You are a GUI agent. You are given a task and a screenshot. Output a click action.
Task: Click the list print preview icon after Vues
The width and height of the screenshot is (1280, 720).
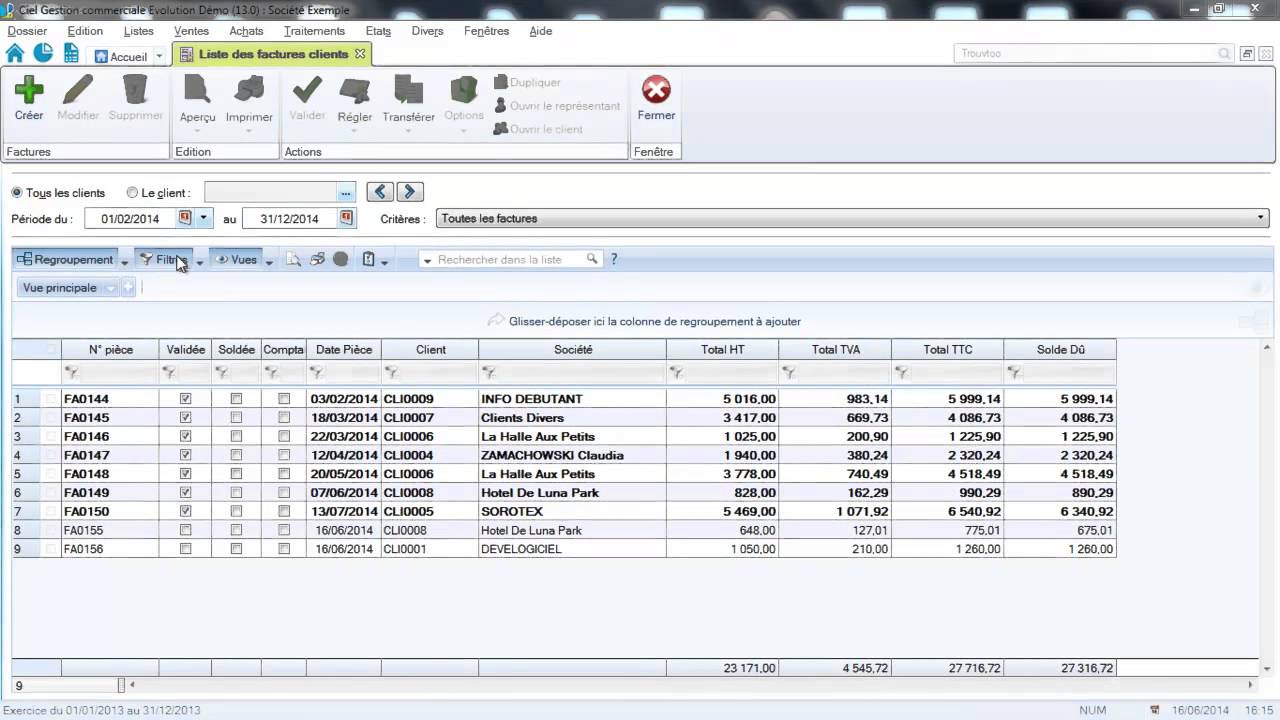[x=293, y=259]
